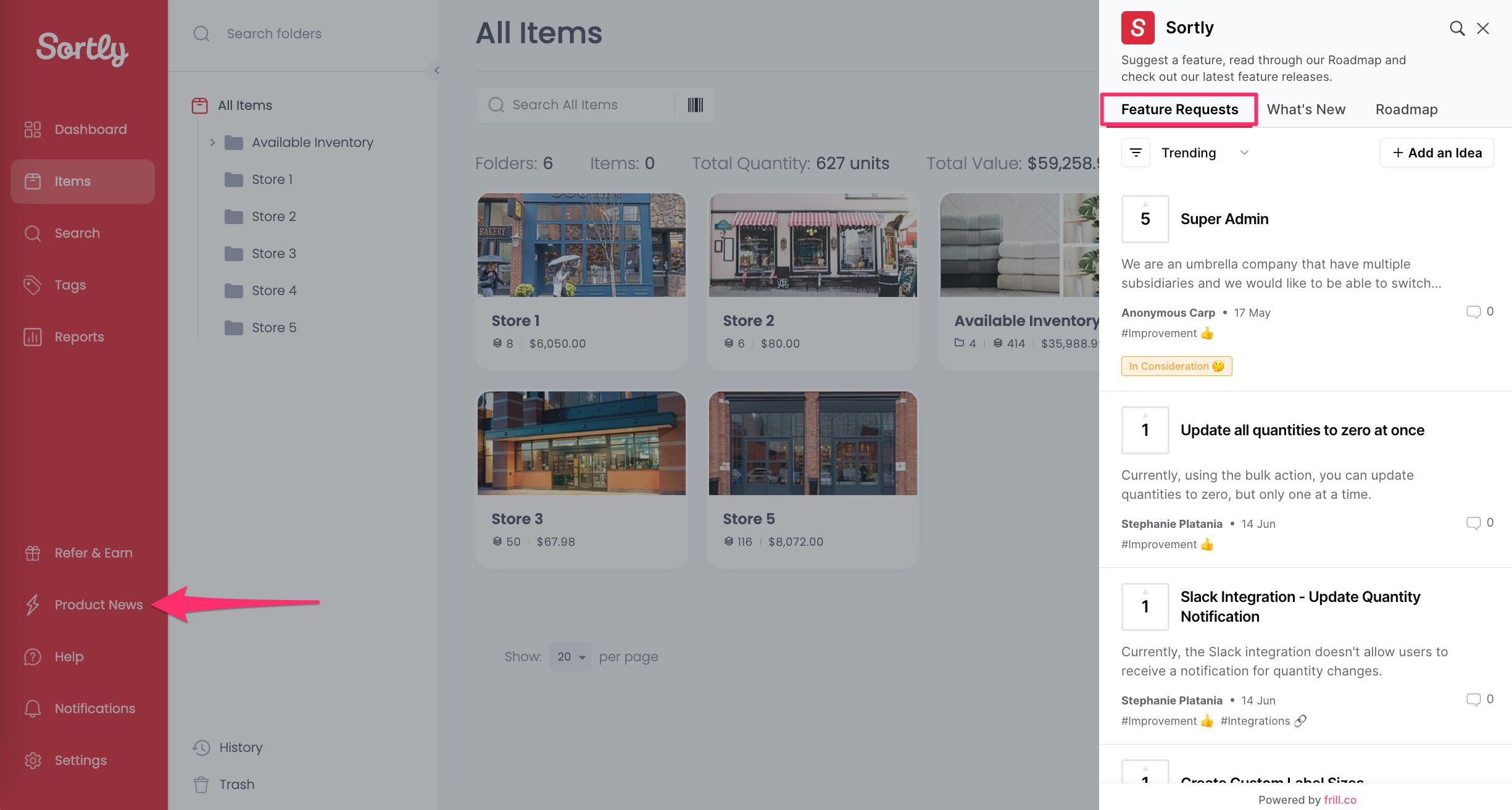Open the Trash
The height and width of the screenshot is (810, 1512).
tap(237, 784)
